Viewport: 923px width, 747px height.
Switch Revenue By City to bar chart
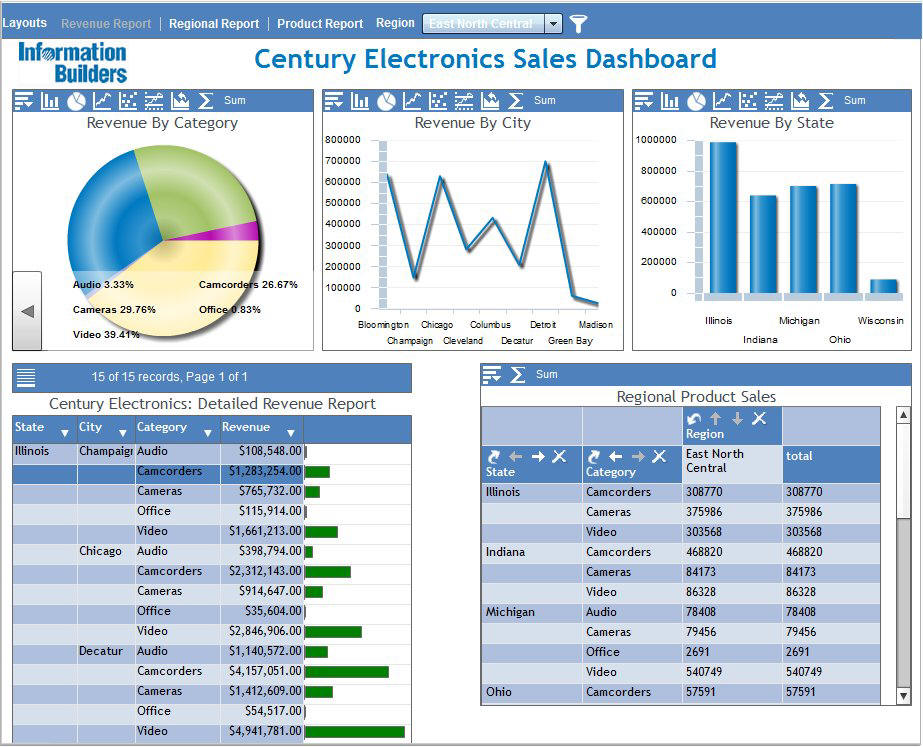tap(360, 101)
